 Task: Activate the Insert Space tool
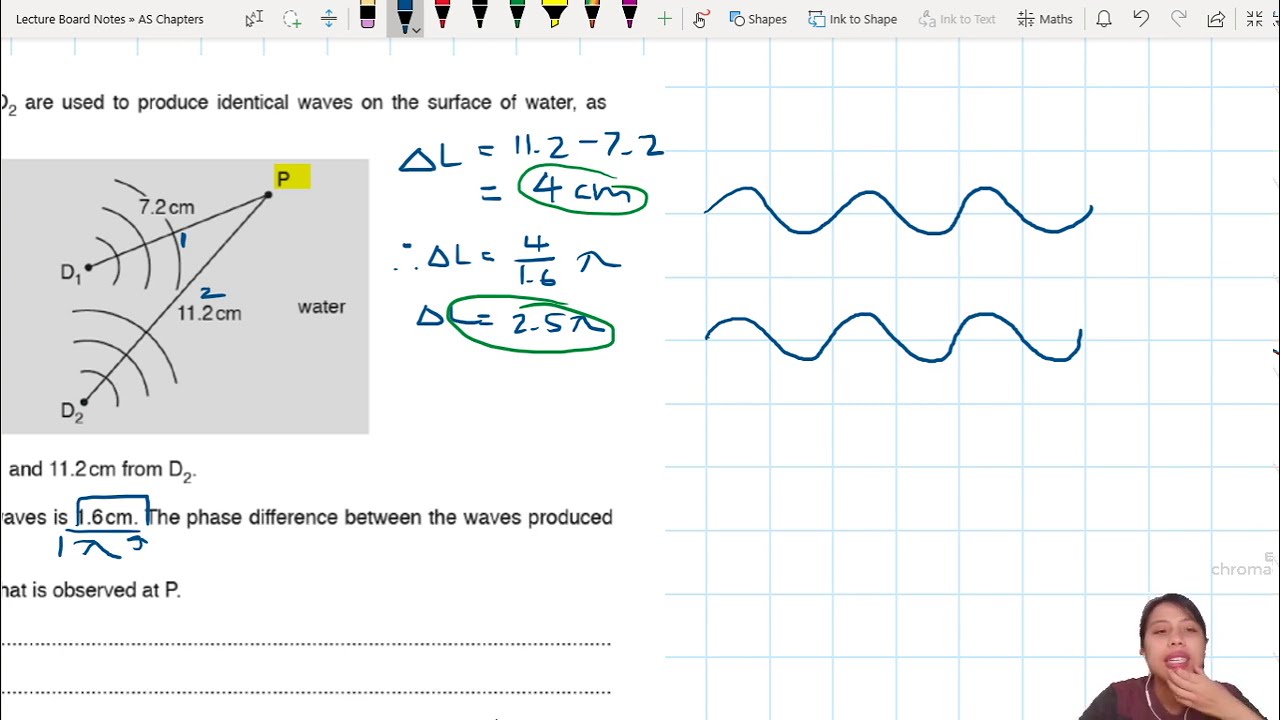click(x=328, y=18)
